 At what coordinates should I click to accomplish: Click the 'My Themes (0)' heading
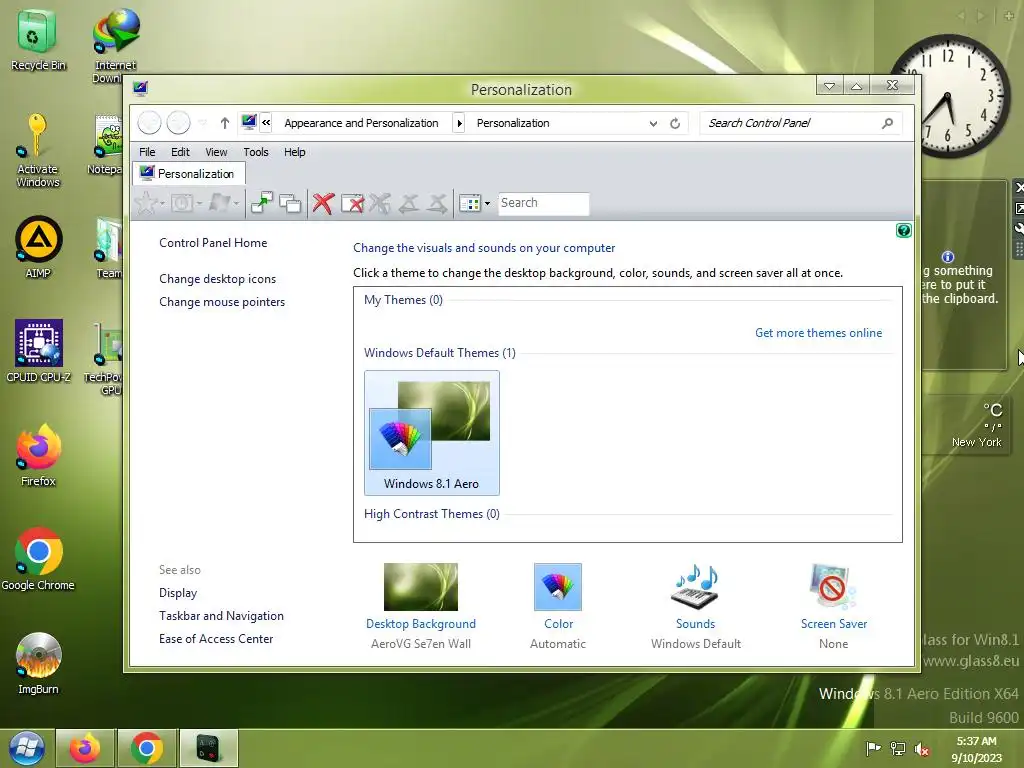pyautogui.click(x=403, y=300)
